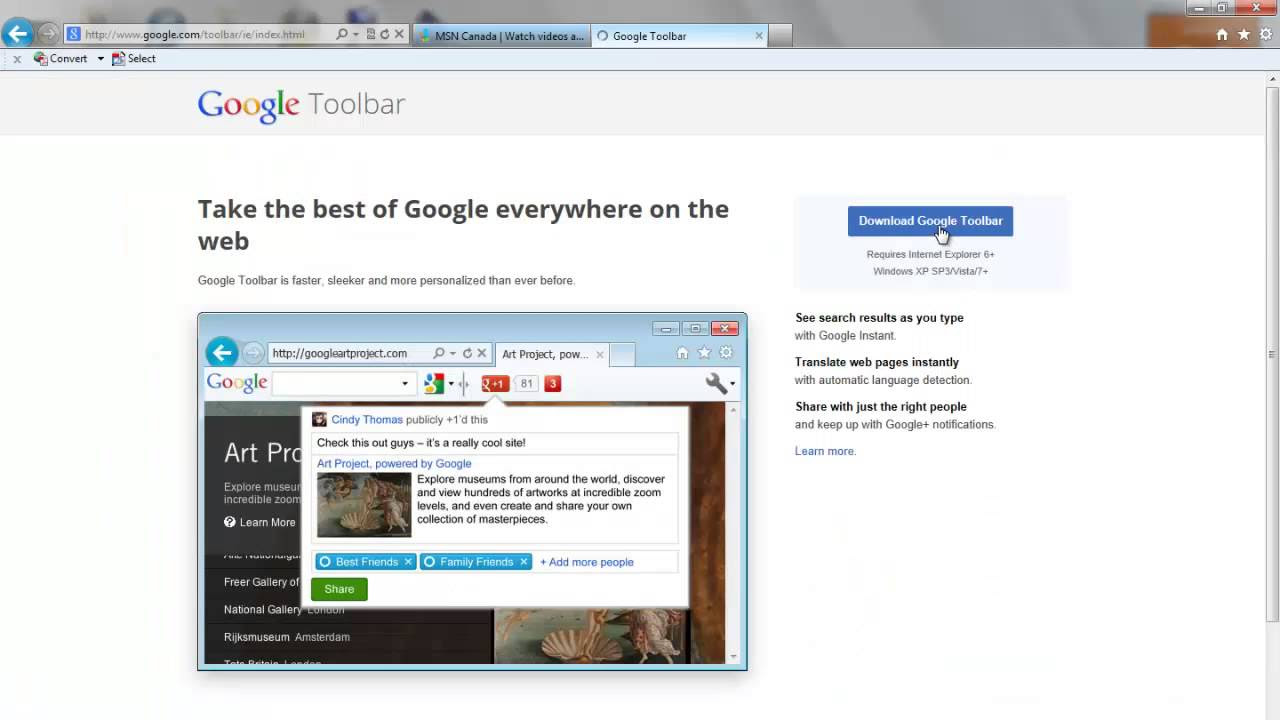
Task: Click the 'Translate web pages instantly' text
Action: (877, 362)
